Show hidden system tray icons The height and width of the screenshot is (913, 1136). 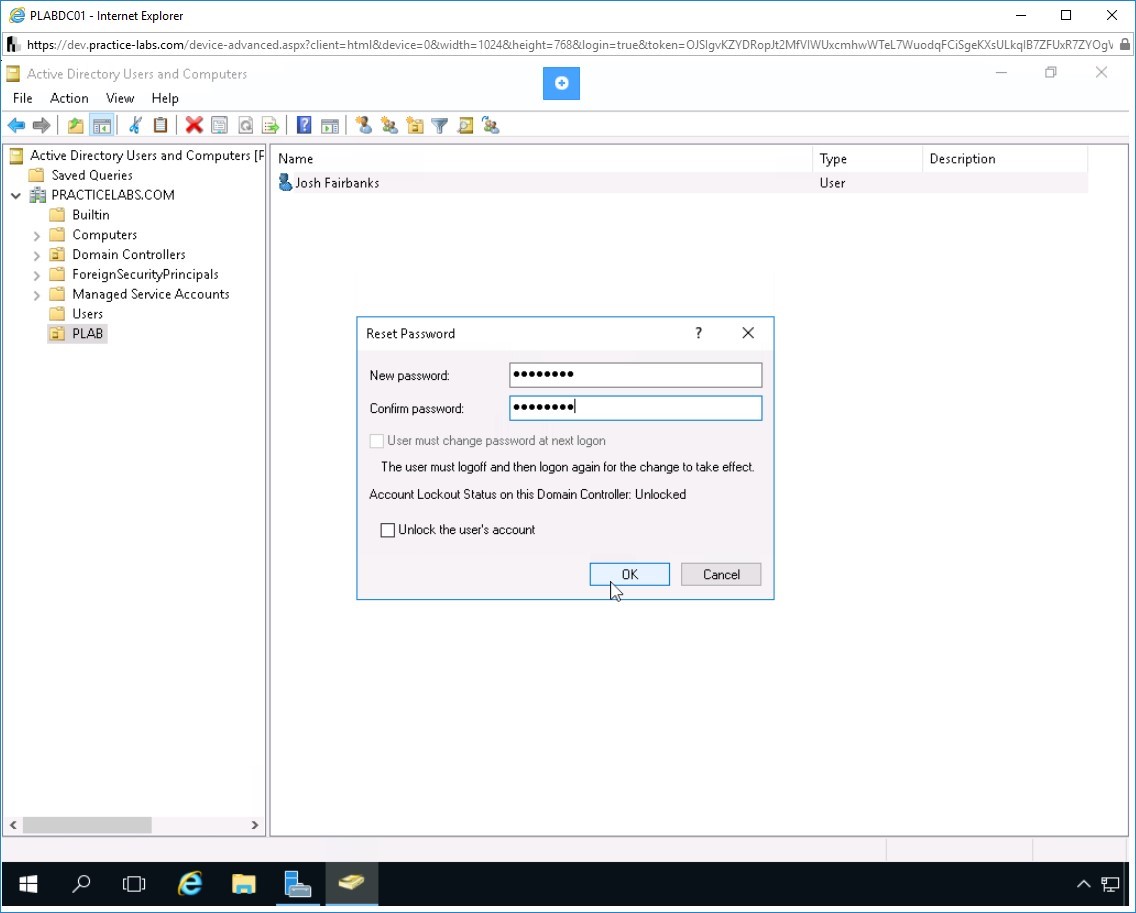[x=1084, y=883]
